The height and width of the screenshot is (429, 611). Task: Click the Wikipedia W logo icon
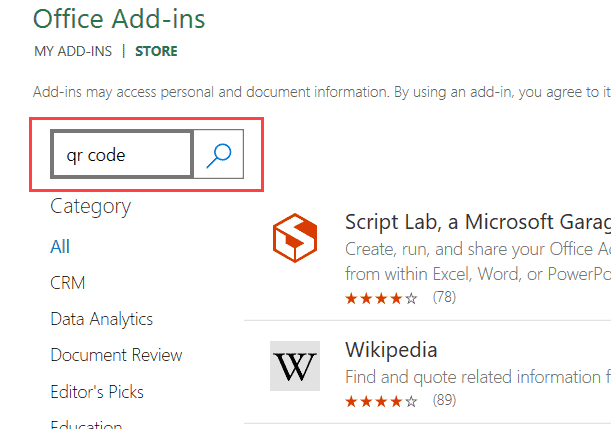[294, 366]
